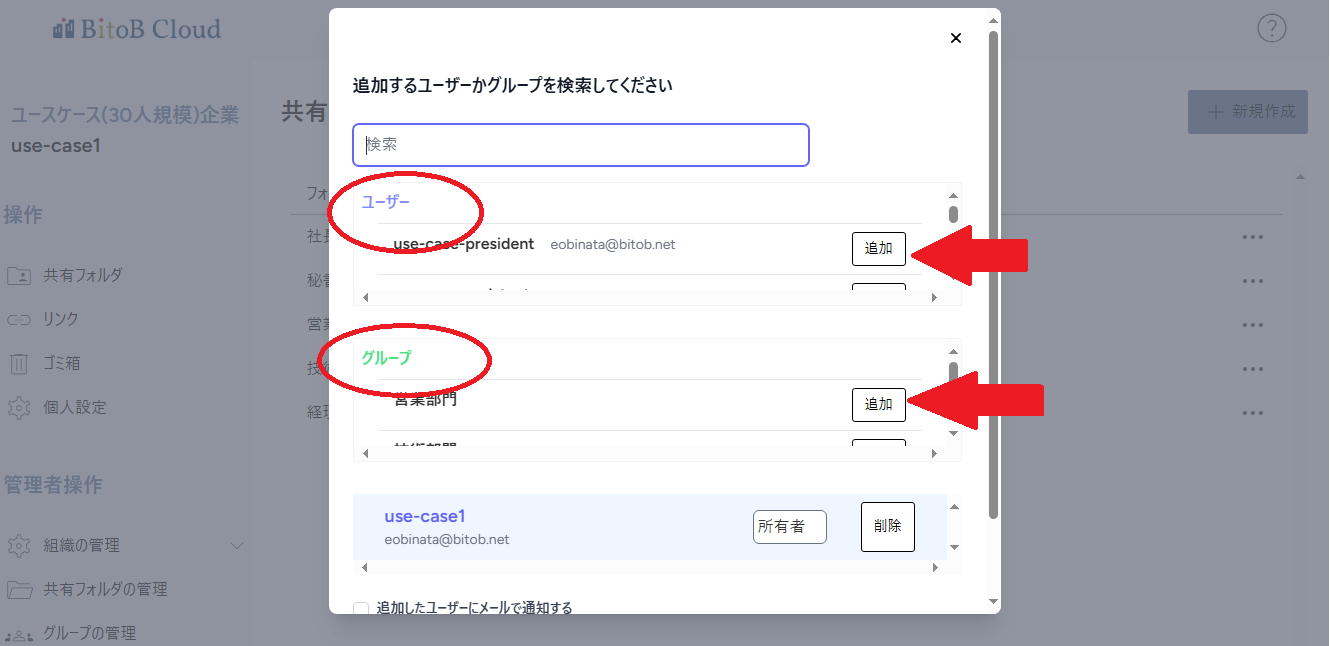Click the help question mark icon
1330x646 pixels.
pyautogui.click(x=1271, y=29)
